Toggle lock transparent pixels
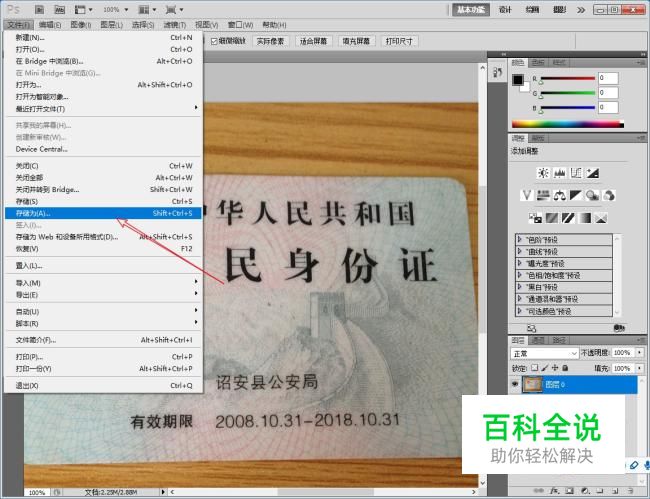Viewport: 650px width, 499px height. tap(535, 368)
